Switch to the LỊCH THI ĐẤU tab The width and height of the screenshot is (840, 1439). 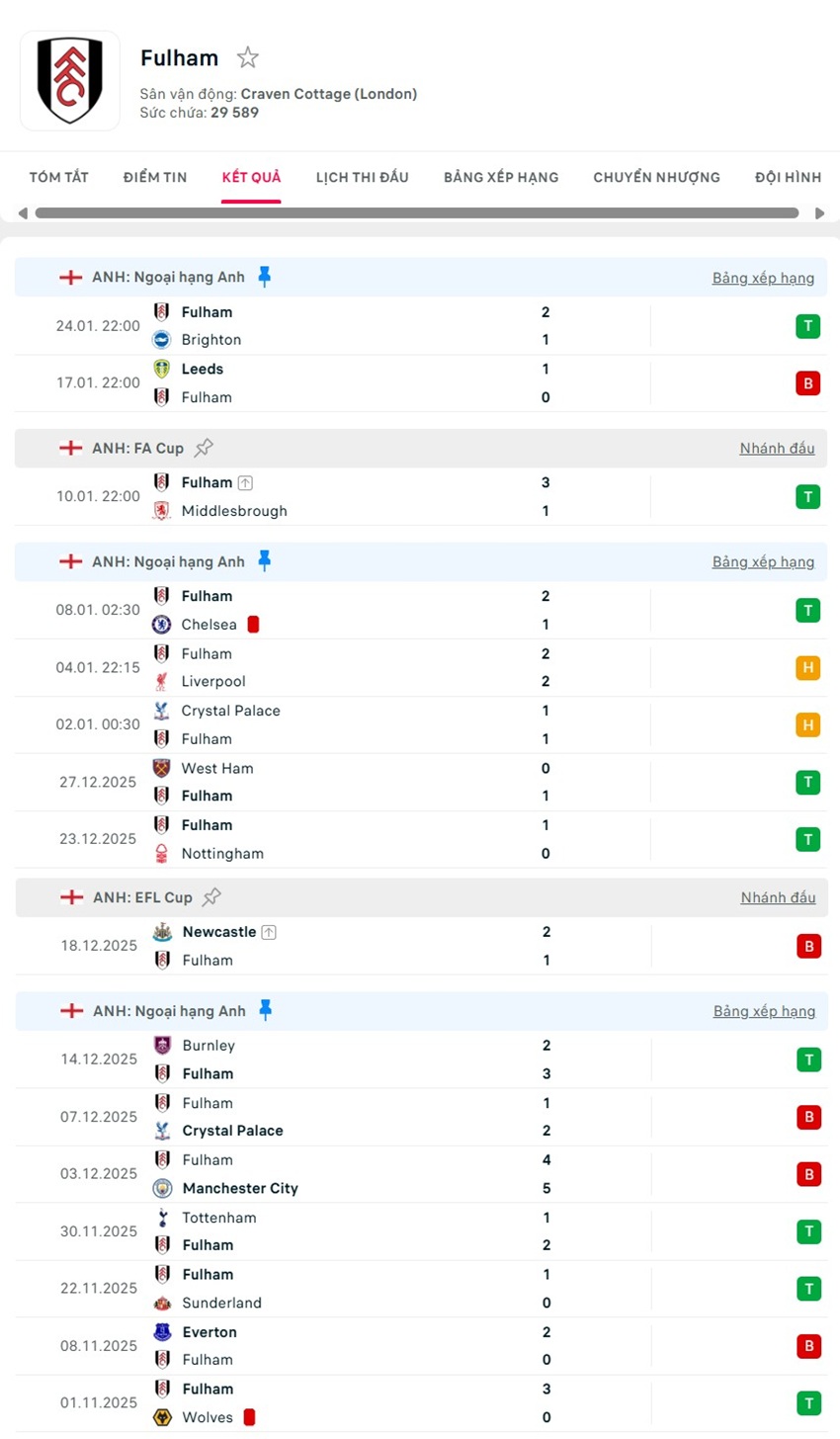362,177
